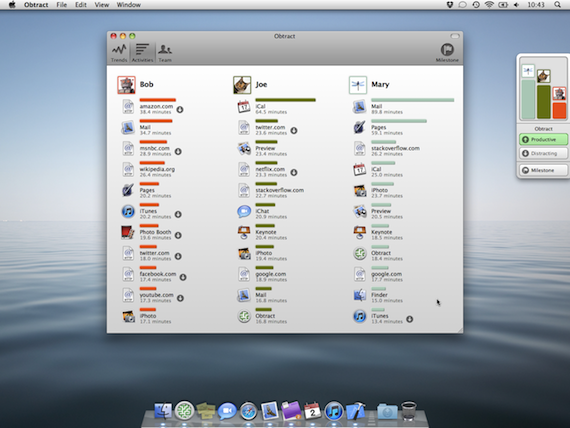Toggle distracting marker beside facebook.com

[183, 277]
